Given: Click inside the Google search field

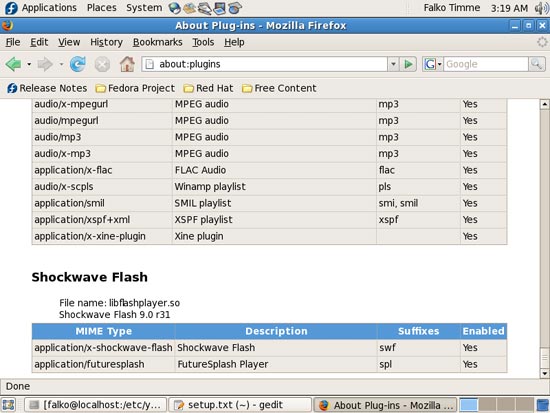Looking at the screenshot, I should [x=485, y=64].
